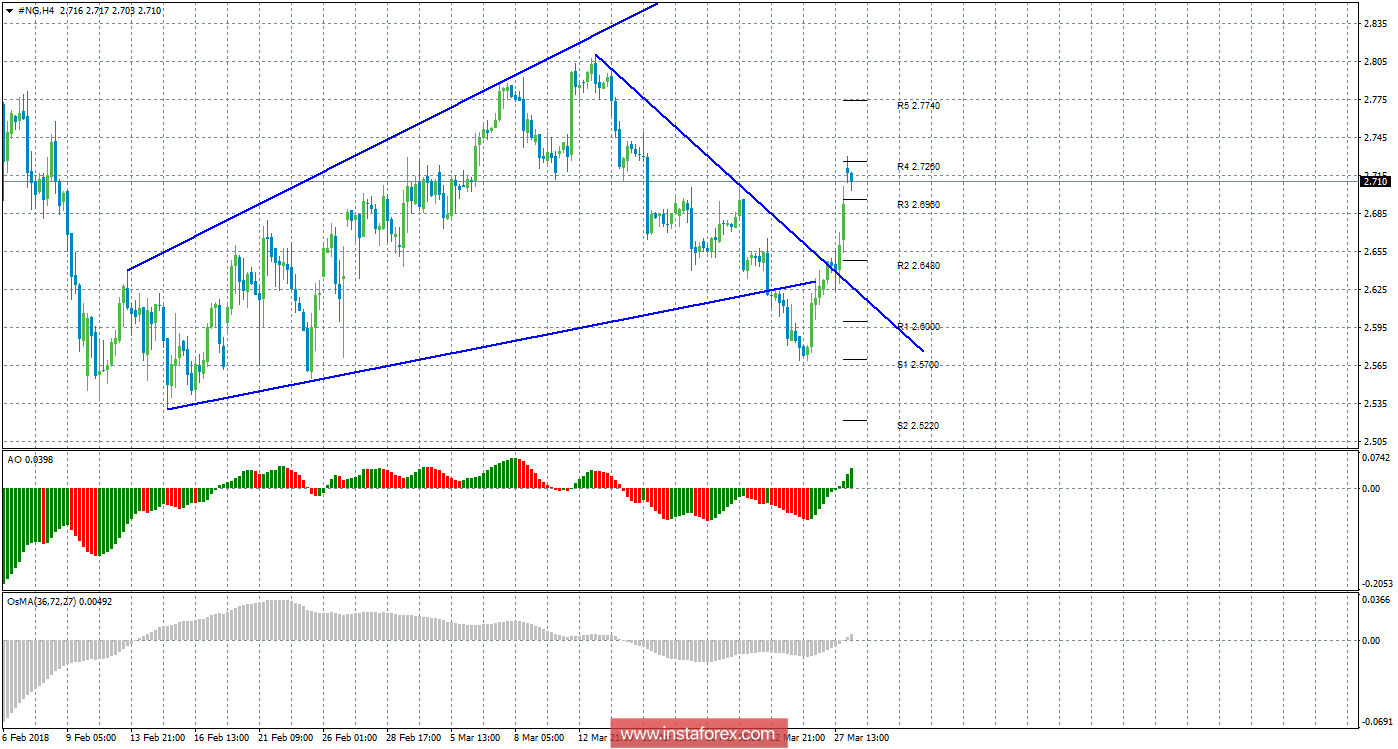Click the 2.655 price axis value

point(1376,251)
